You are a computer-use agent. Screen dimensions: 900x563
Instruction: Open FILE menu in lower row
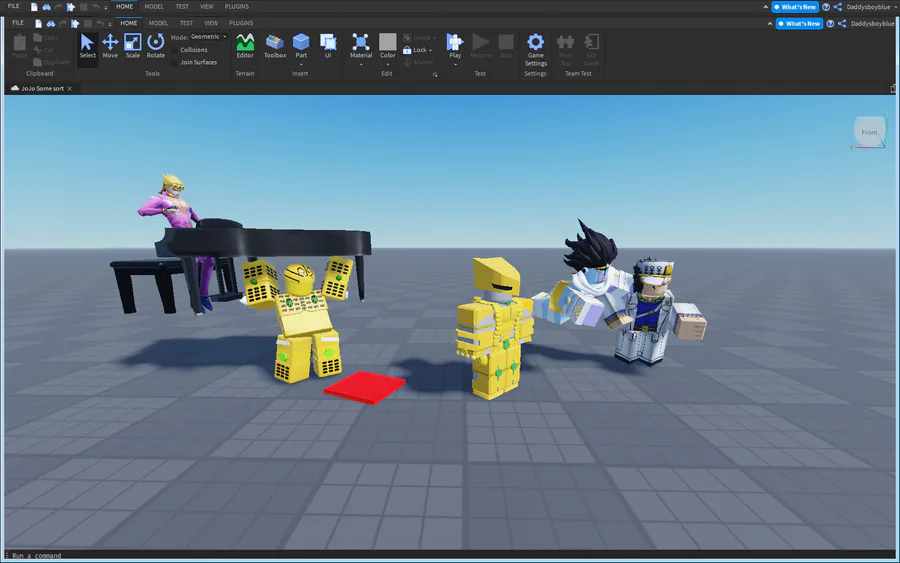(x=18, y=23)
